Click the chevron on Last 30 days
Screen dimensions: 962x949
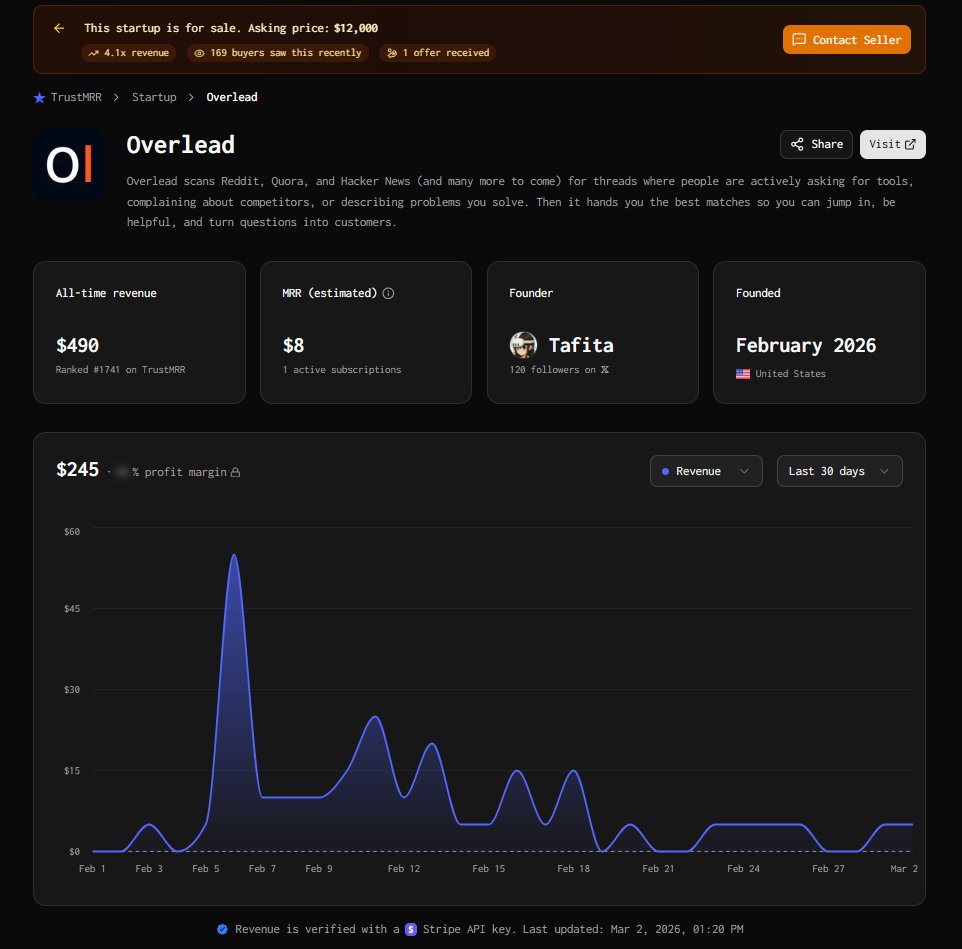(x=884, y=471)
